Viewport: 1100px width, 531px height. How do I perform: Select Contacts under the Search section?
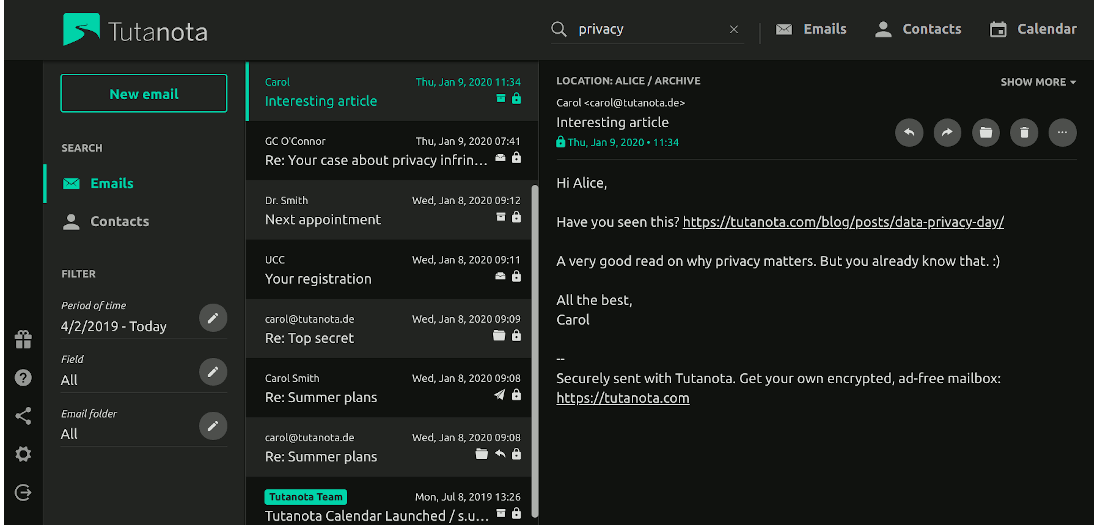click(x=119, y=221)
